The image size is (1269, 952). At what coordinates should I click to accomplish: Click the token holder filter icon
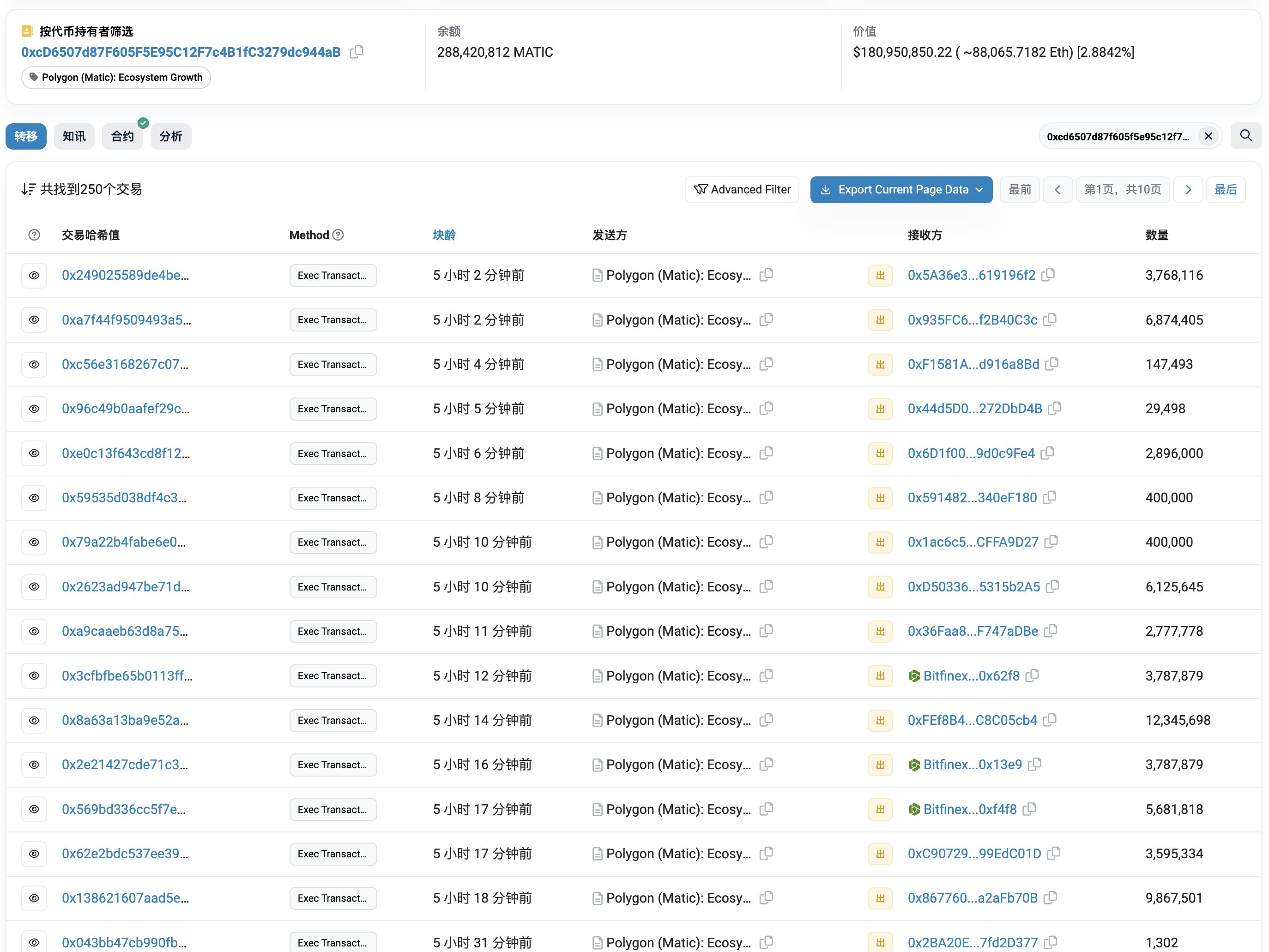(27, 31)
